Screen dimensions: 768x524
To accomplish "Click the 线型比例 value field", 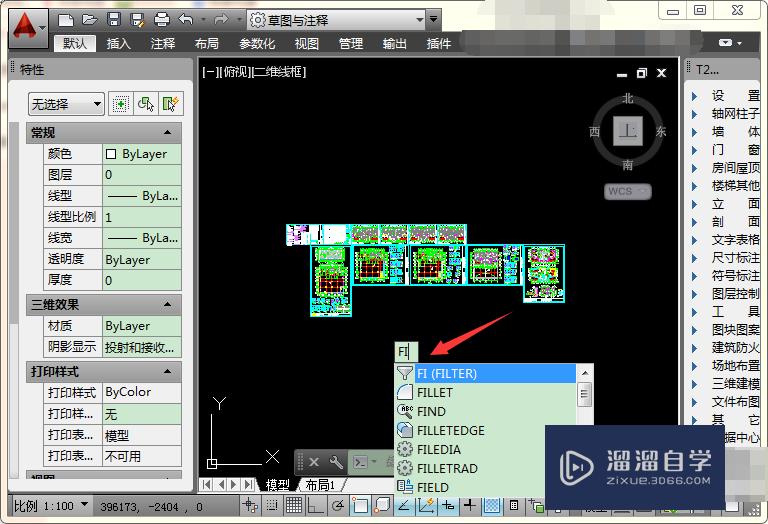I will [142, 217].
